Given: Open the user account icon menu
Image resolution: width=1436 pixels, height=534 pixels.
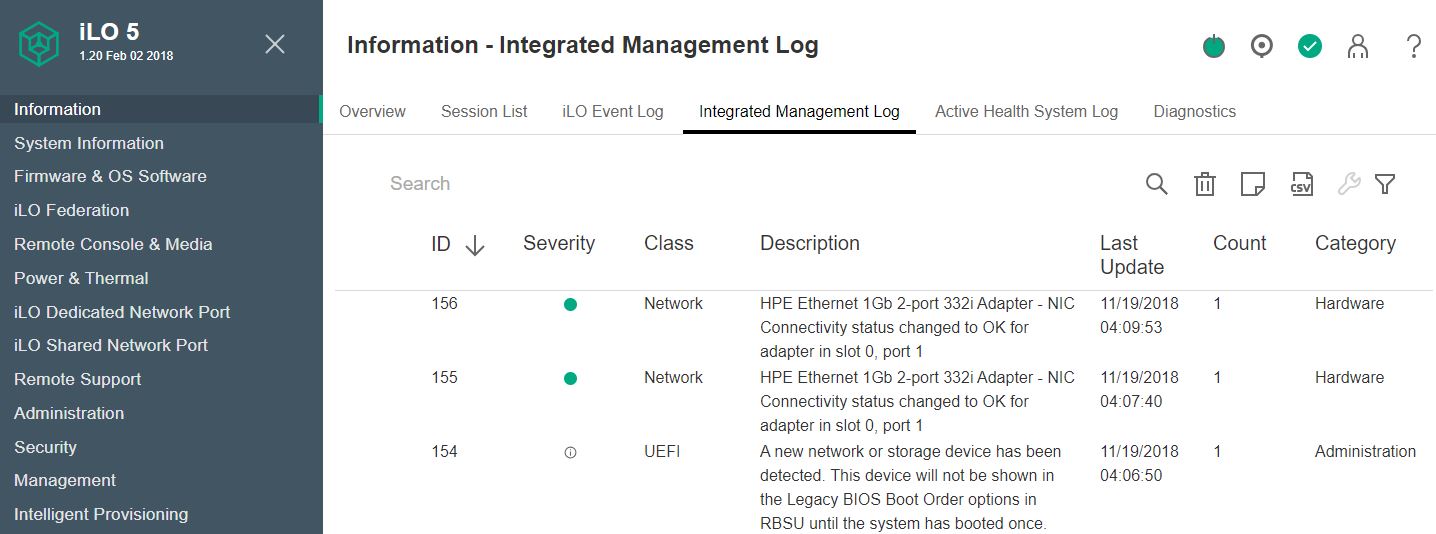Looking at the screenshot, I should pyautogui.click(x=1358, y=46).
